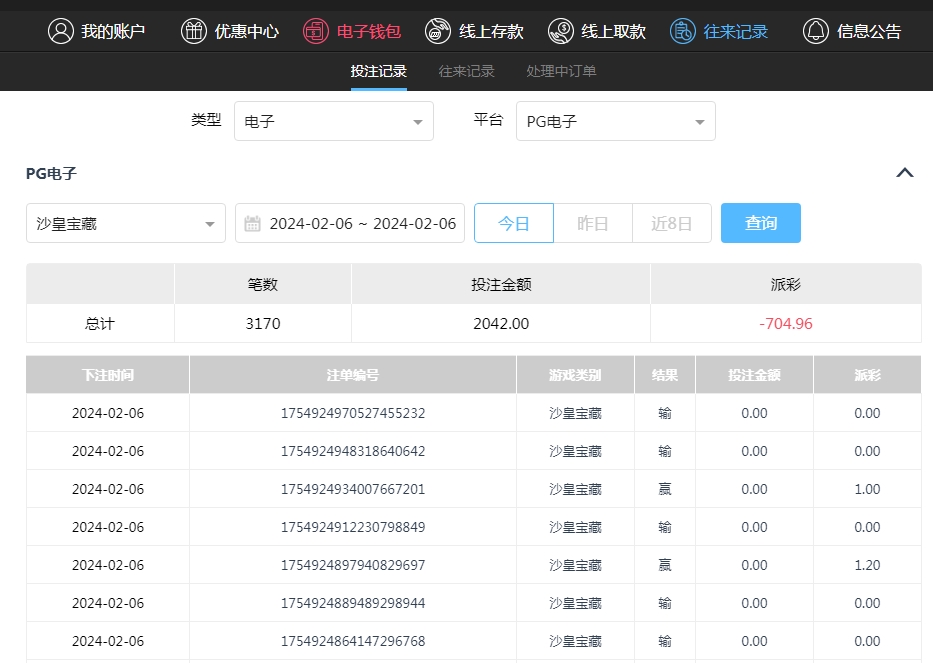This screenshot has height=663, width=933.
Task: Open the 沙皇宝藏 game selection dropdown
Action: 126,224
